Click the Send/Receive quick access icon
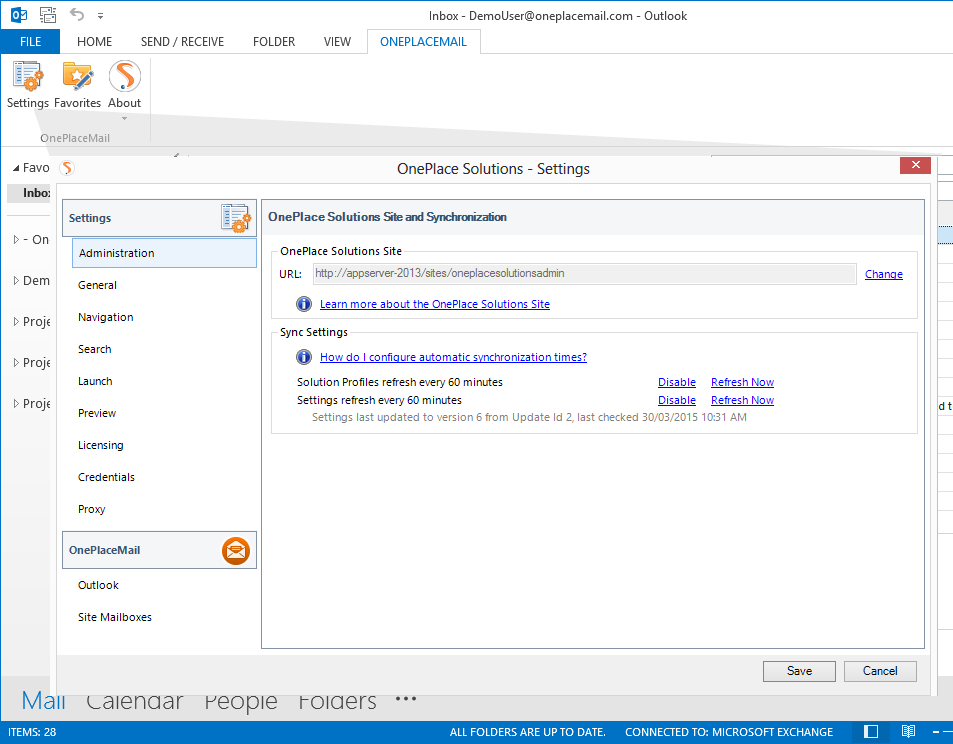953x744 pixels. point(47,16)
